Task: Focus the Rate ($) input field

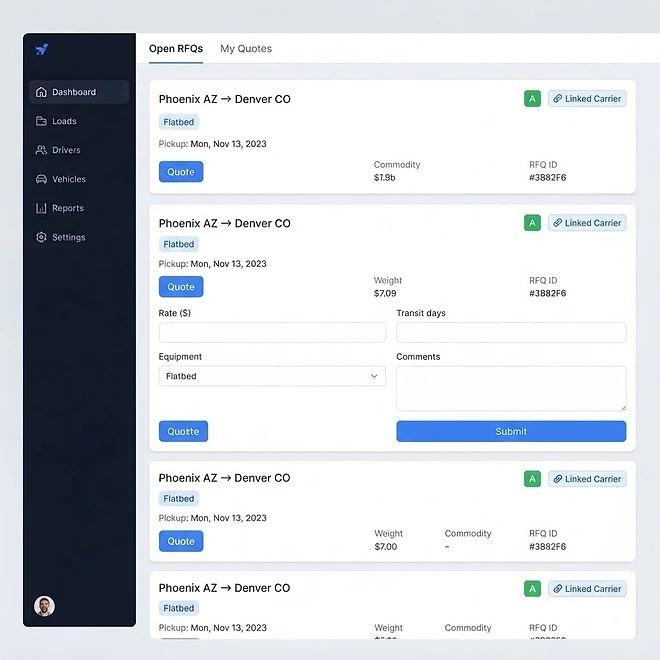Action: (272, 333)
